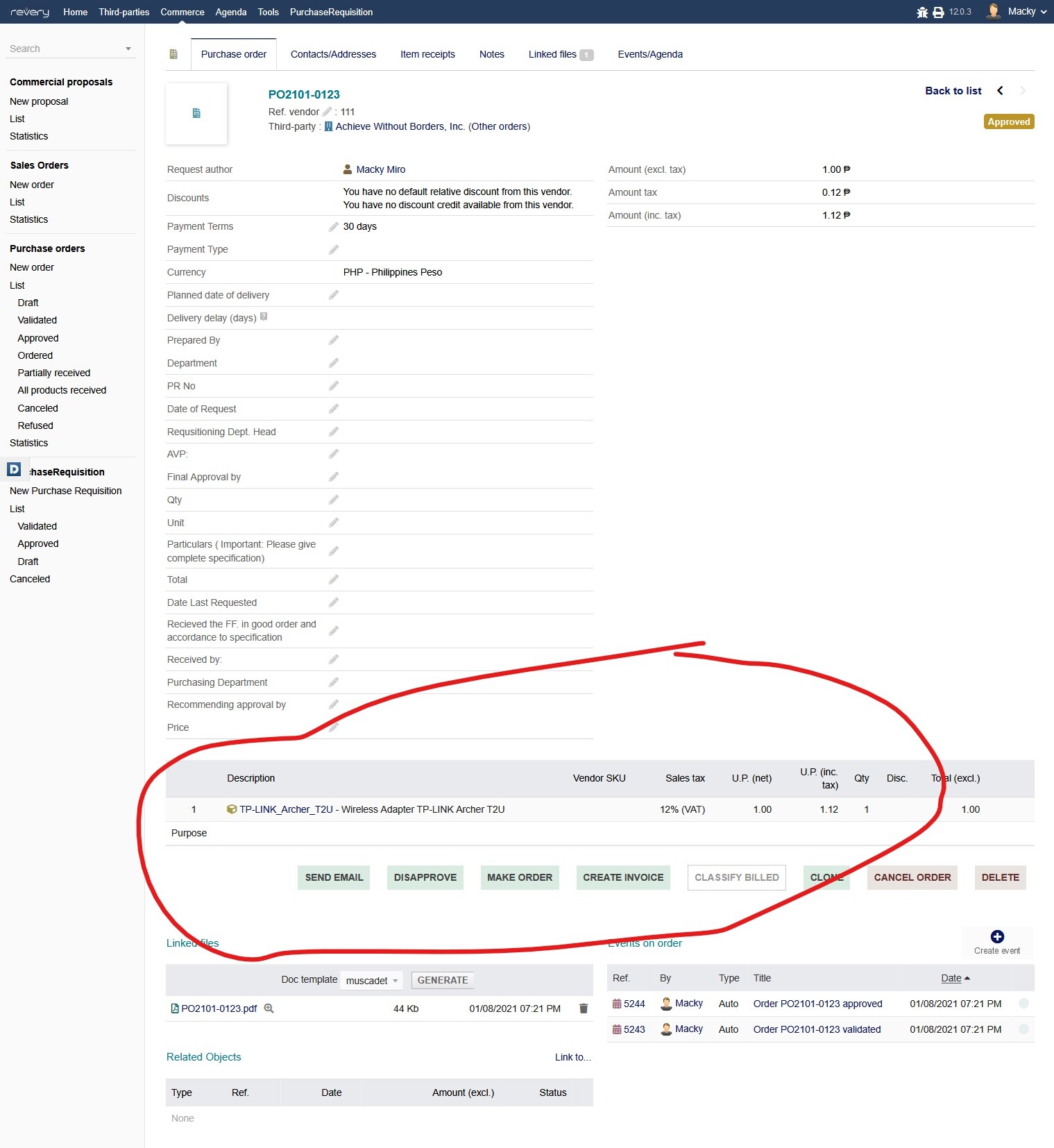Click pencil icon to edit Planned date of delivery
Viewport: 1054px width, 1148px height.
click(334, 295)
